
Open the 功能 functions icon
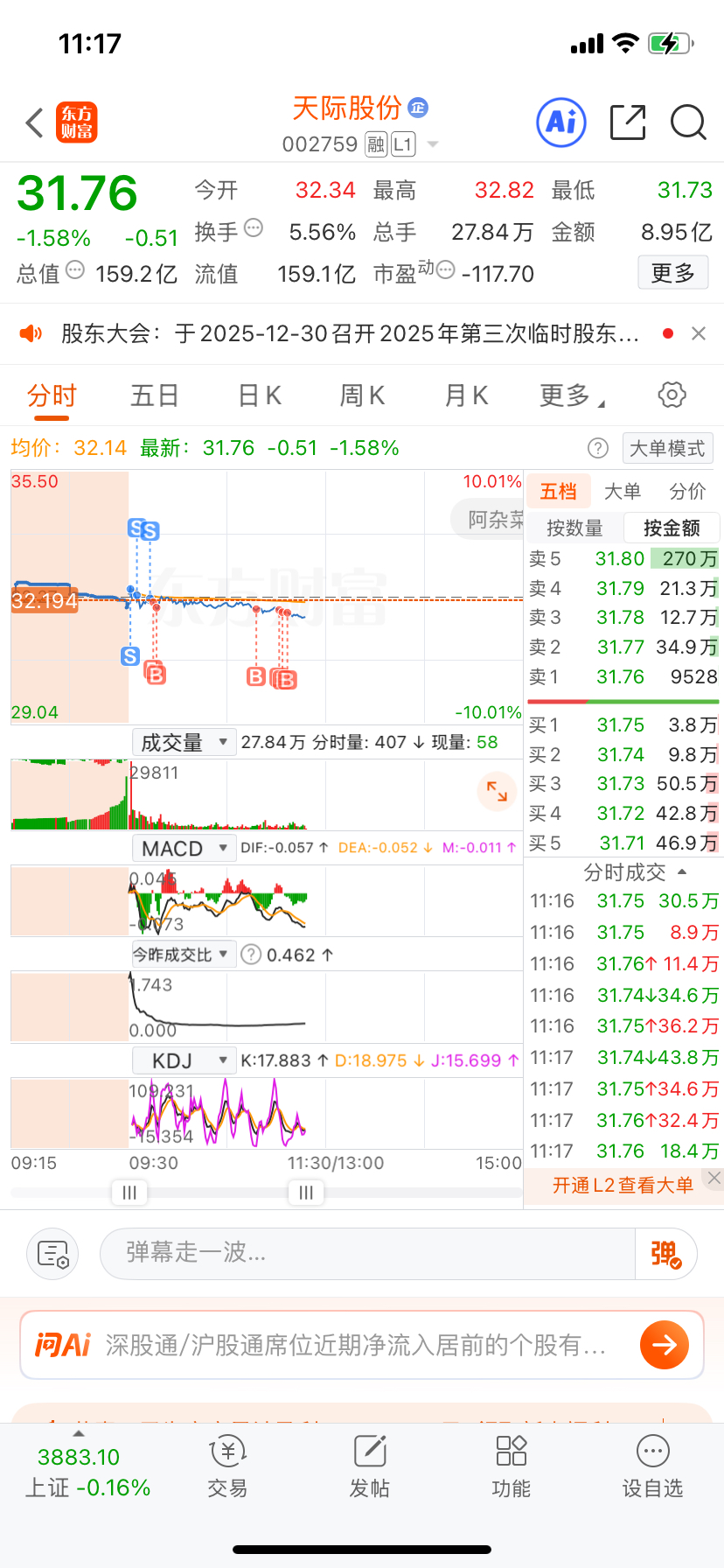[511, 1466]
